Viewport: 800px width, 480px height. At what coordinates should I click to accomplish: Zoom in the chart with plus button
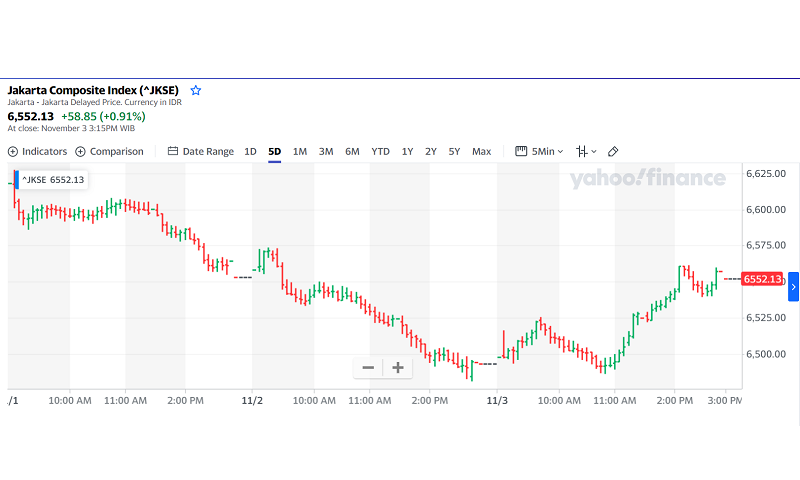398,367
